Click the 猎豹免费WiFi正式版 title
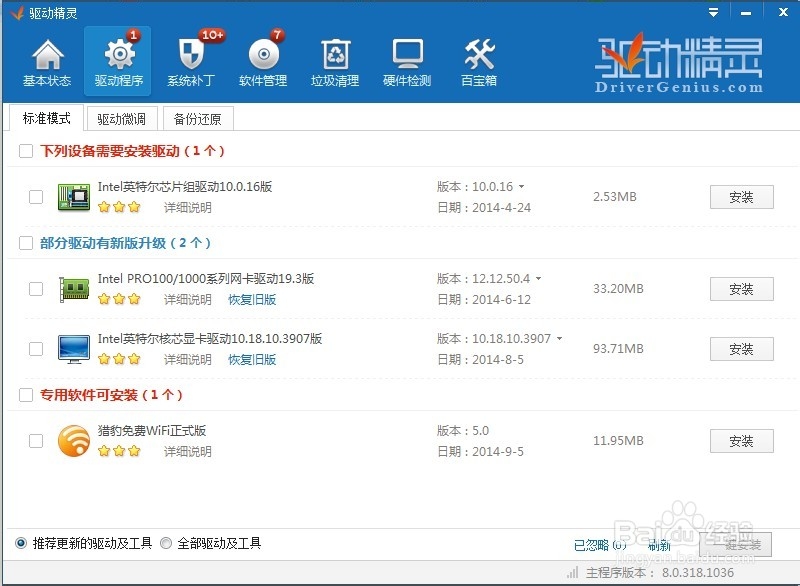The height and width of the screenshot is (586, 800). click(152, 430)
